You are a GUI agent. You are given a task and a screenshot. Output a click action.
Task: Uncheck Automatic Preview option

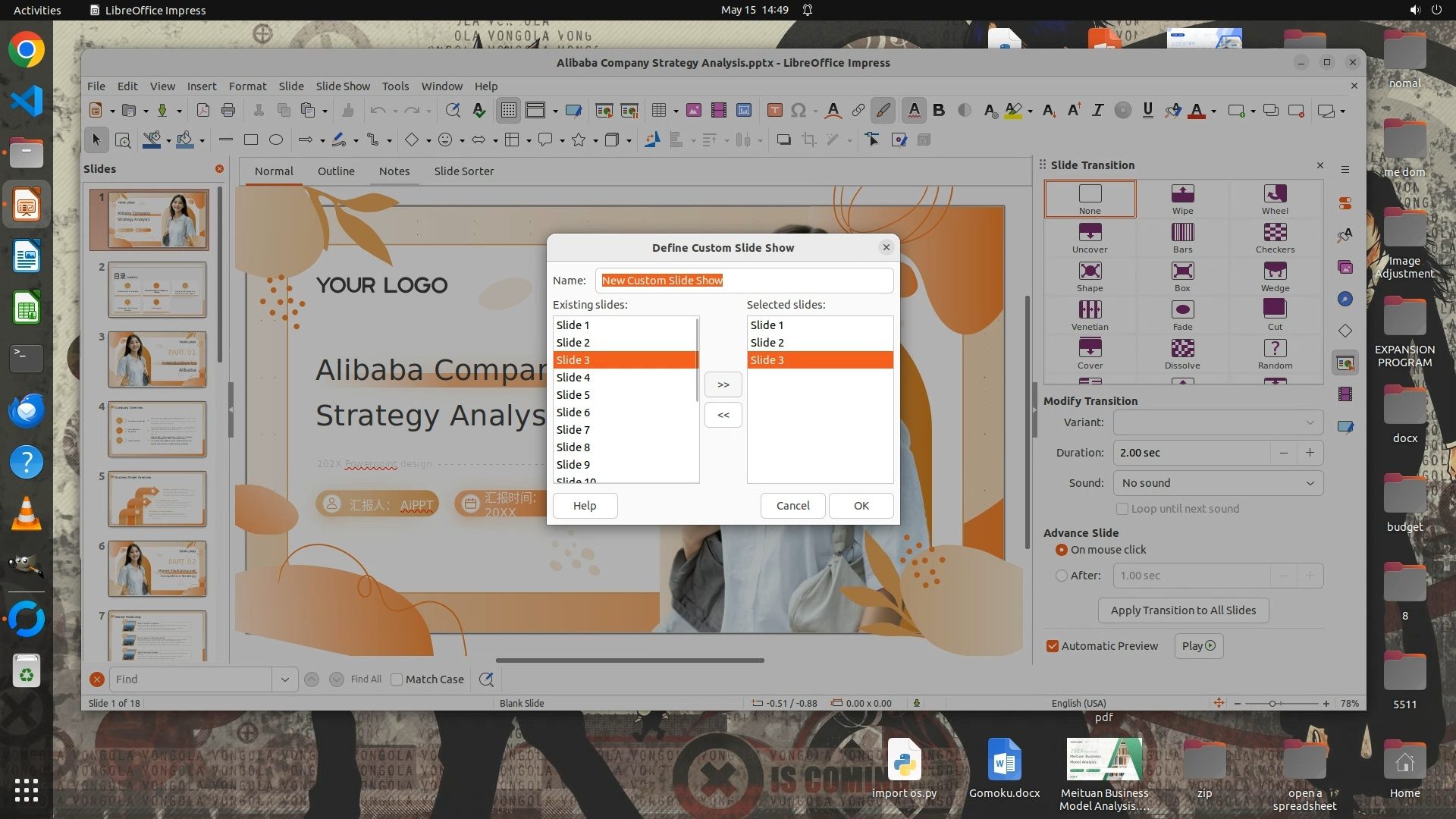coord(1053,646)
